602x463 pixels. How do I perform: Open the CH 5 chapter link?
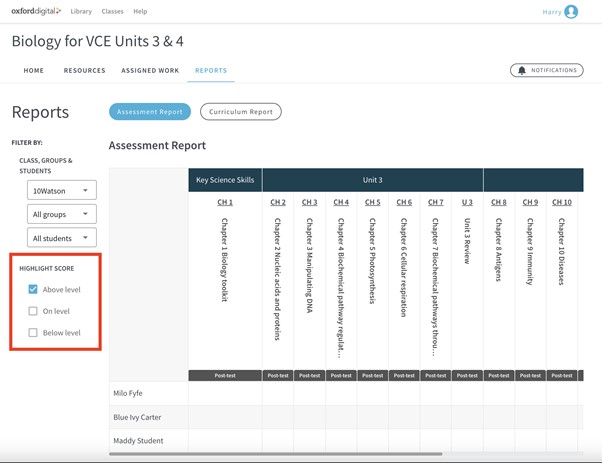pyautogui.click(x=372, y=202)
